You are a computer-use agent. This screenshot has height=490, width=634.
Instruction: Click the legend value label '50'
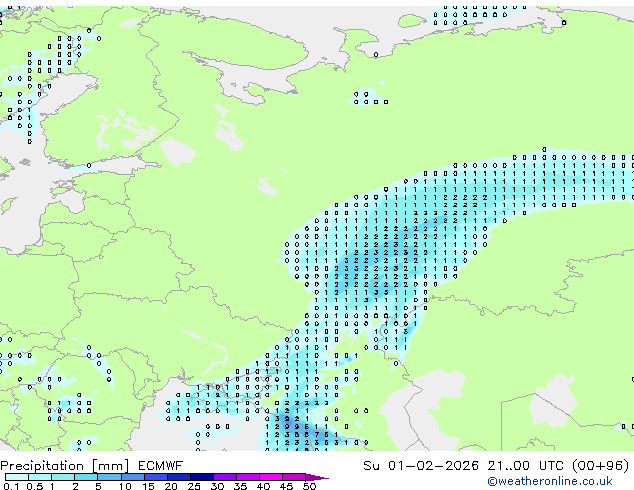click(x=309, y=486)
